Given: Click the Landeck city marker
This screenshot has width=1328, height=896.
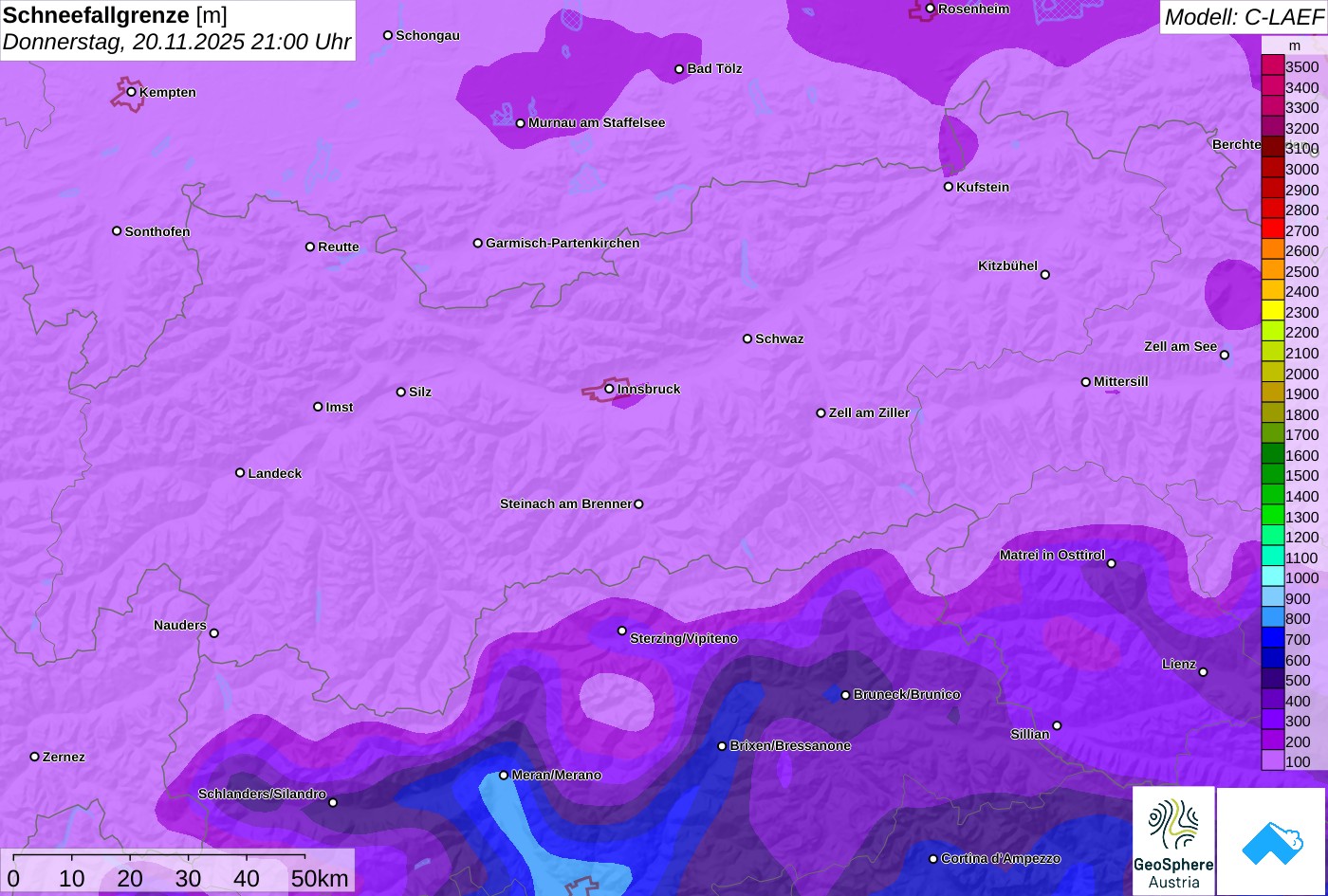Looking at the screenshot, I should pos(240,473).
